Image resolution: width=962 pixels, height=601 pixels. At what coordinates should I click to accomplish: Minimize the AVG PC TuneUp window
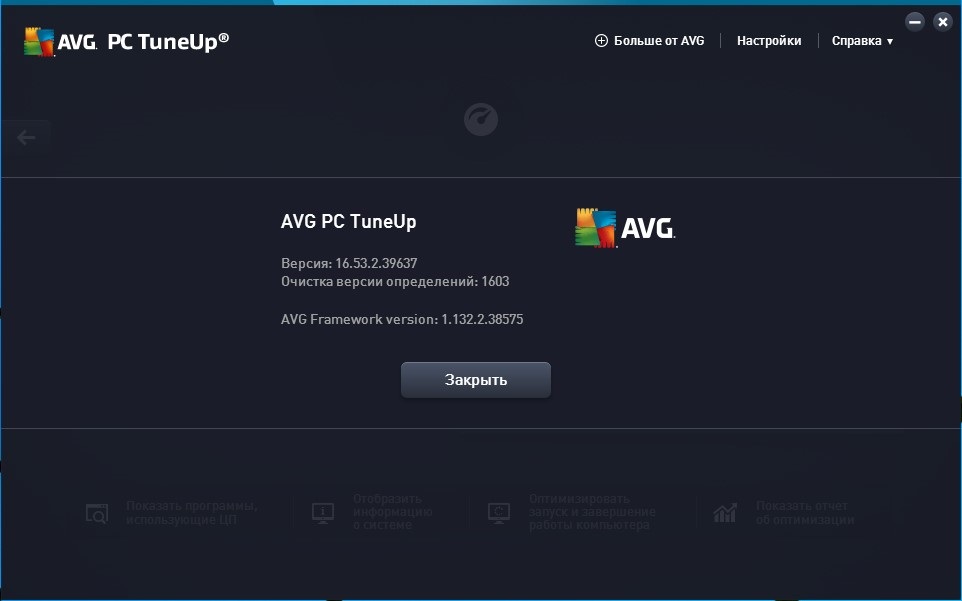point(915,22)
